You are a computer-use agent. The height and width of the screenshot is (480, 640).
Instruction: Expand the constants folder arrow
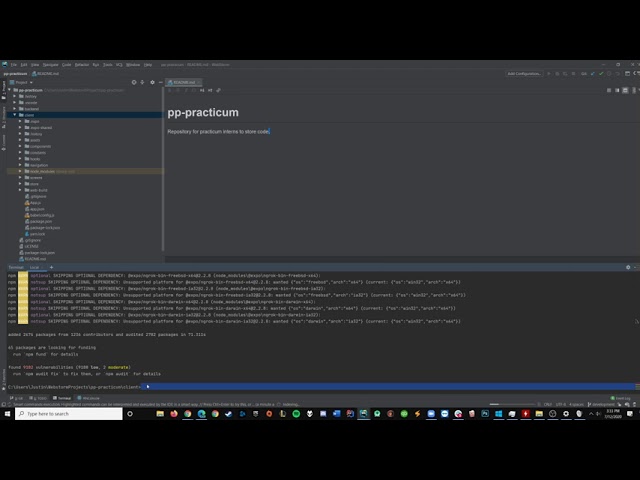[x=20, y=153]
